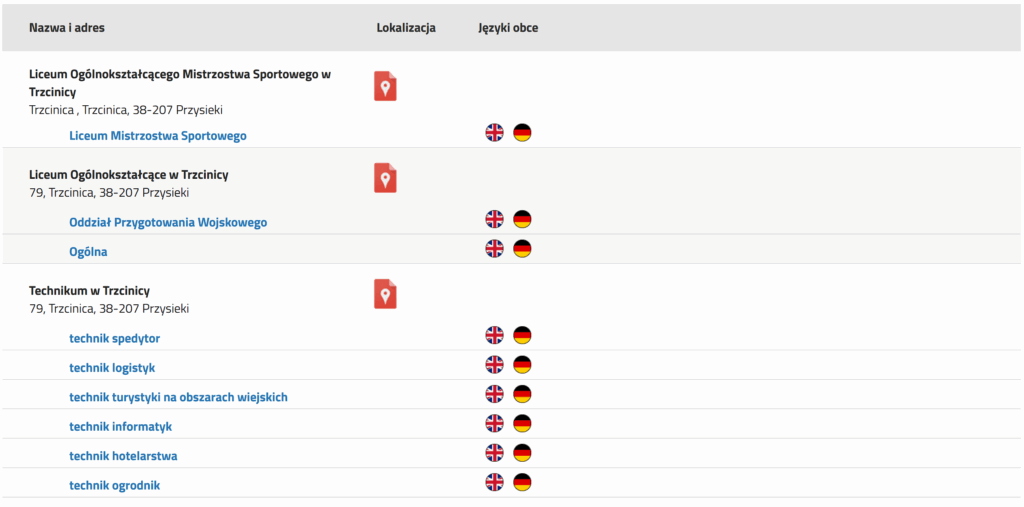Image resolution: width=1024 pixels, height=507 pixels.
Task: Click the Języki obce column header
Action: tap(508, 28)
